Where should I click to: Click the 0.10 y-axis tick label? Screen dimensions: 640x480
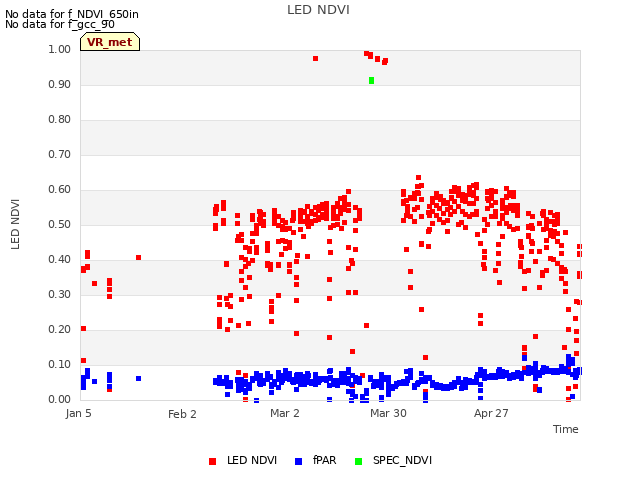coord(60,364)
